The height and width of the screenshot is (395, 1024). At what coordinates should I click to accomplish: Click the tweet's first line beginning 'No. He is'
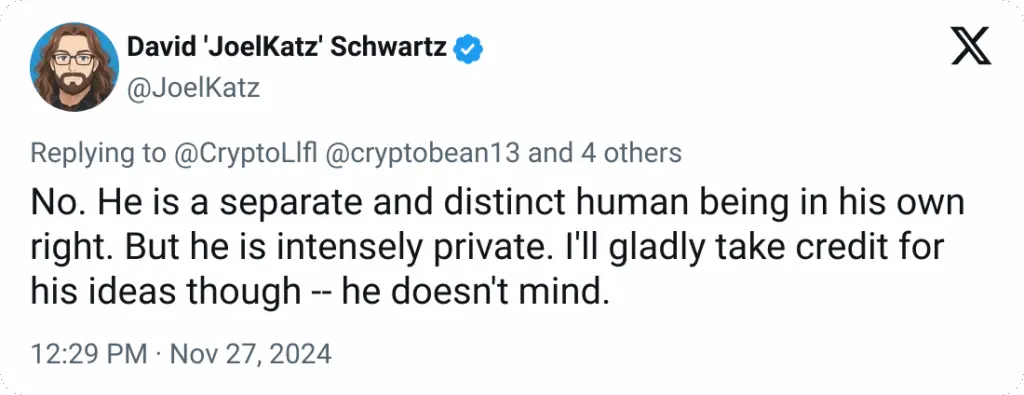tap(498, 203)
